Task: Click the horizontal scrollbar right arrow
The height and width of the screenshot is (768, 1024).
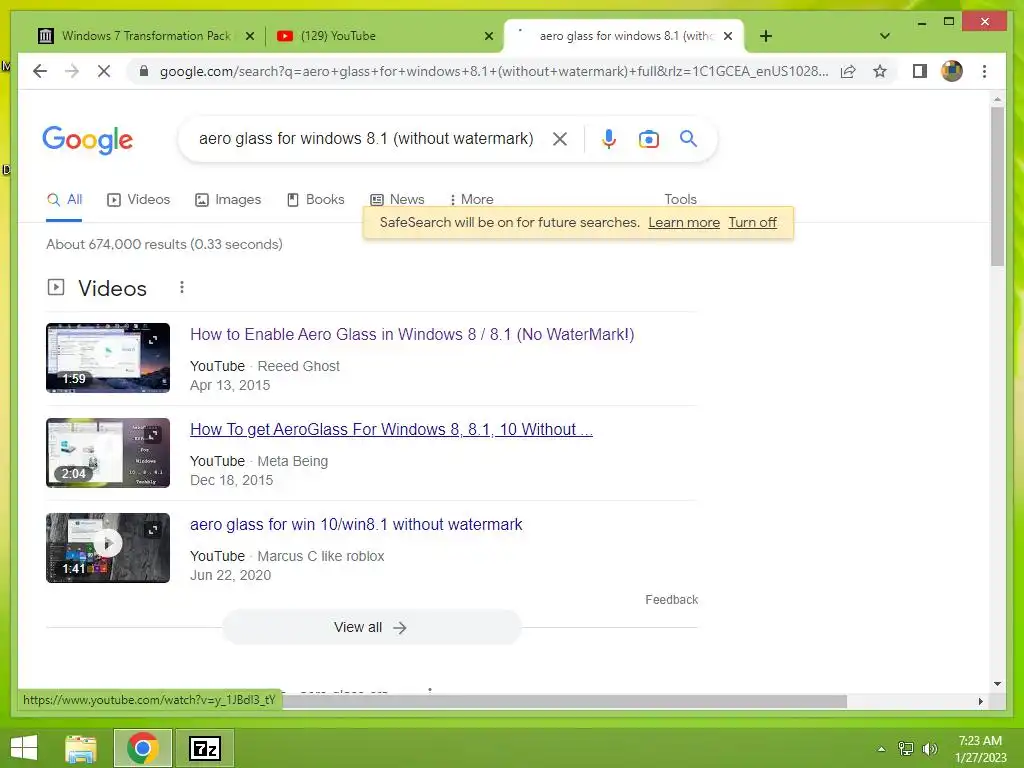Action: [980, 701]
